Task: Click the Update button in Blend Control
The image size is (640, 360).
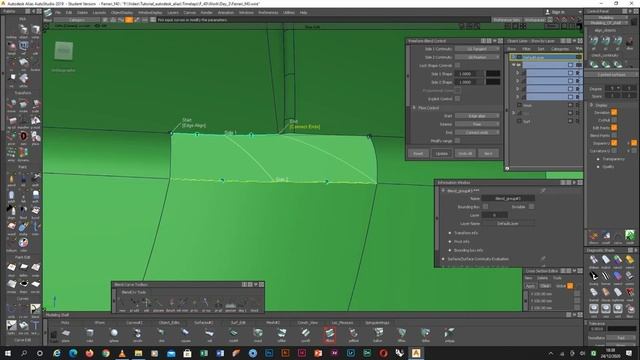Action: point(441,153)
